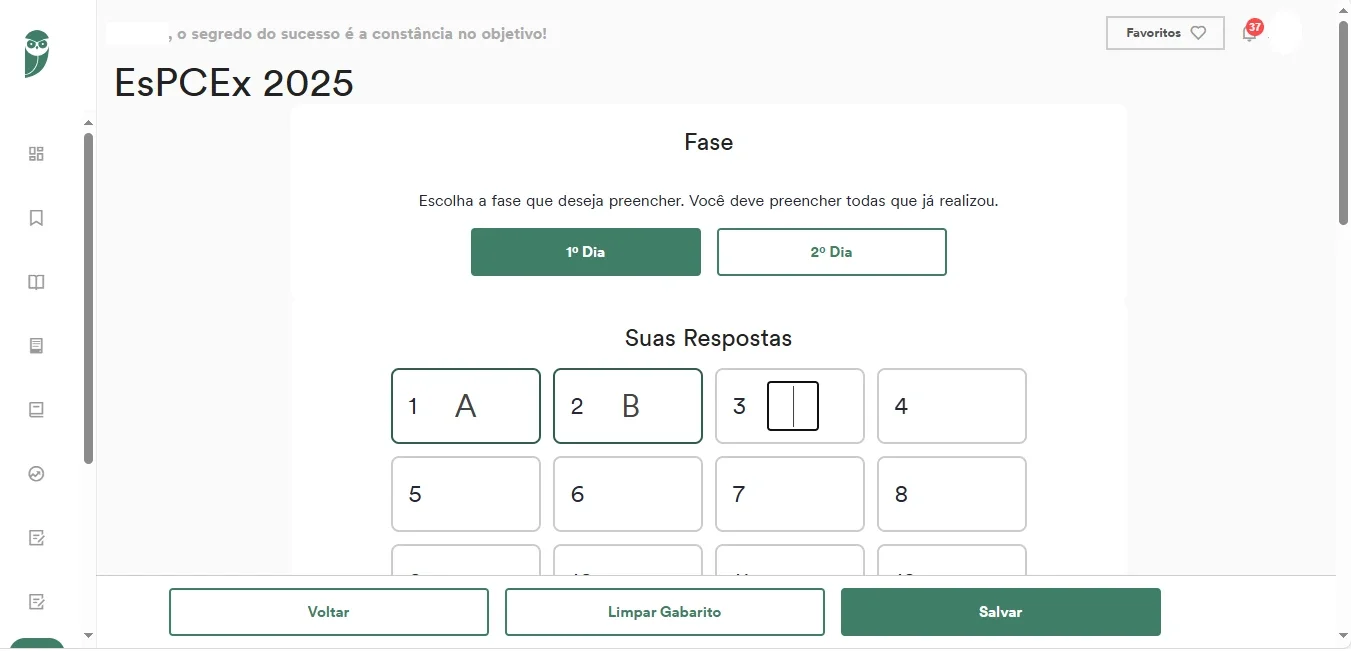Screen dimensions: 1351x651
Task: Select the 1º Dia phase
Action: pos(585,252)
